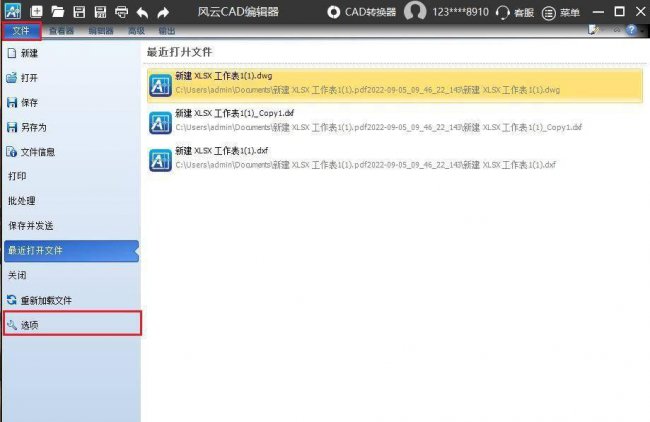
Task: Select the 文件 ribbon tab
Action: click(x=21, y=31)
